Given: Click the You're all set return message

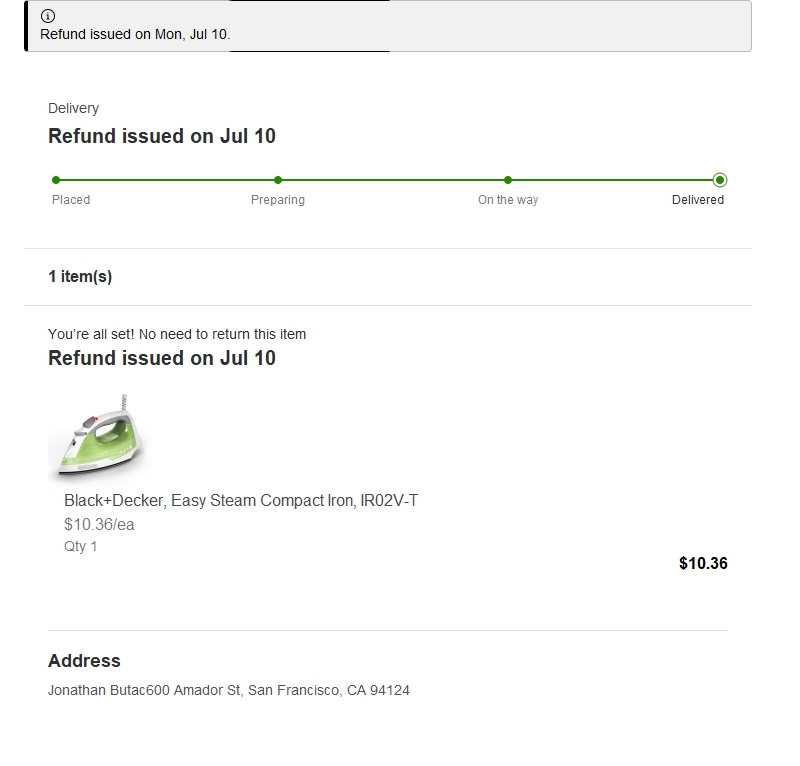Looking at the screenshot, I should pyautogui.click(x=177, y=334).
